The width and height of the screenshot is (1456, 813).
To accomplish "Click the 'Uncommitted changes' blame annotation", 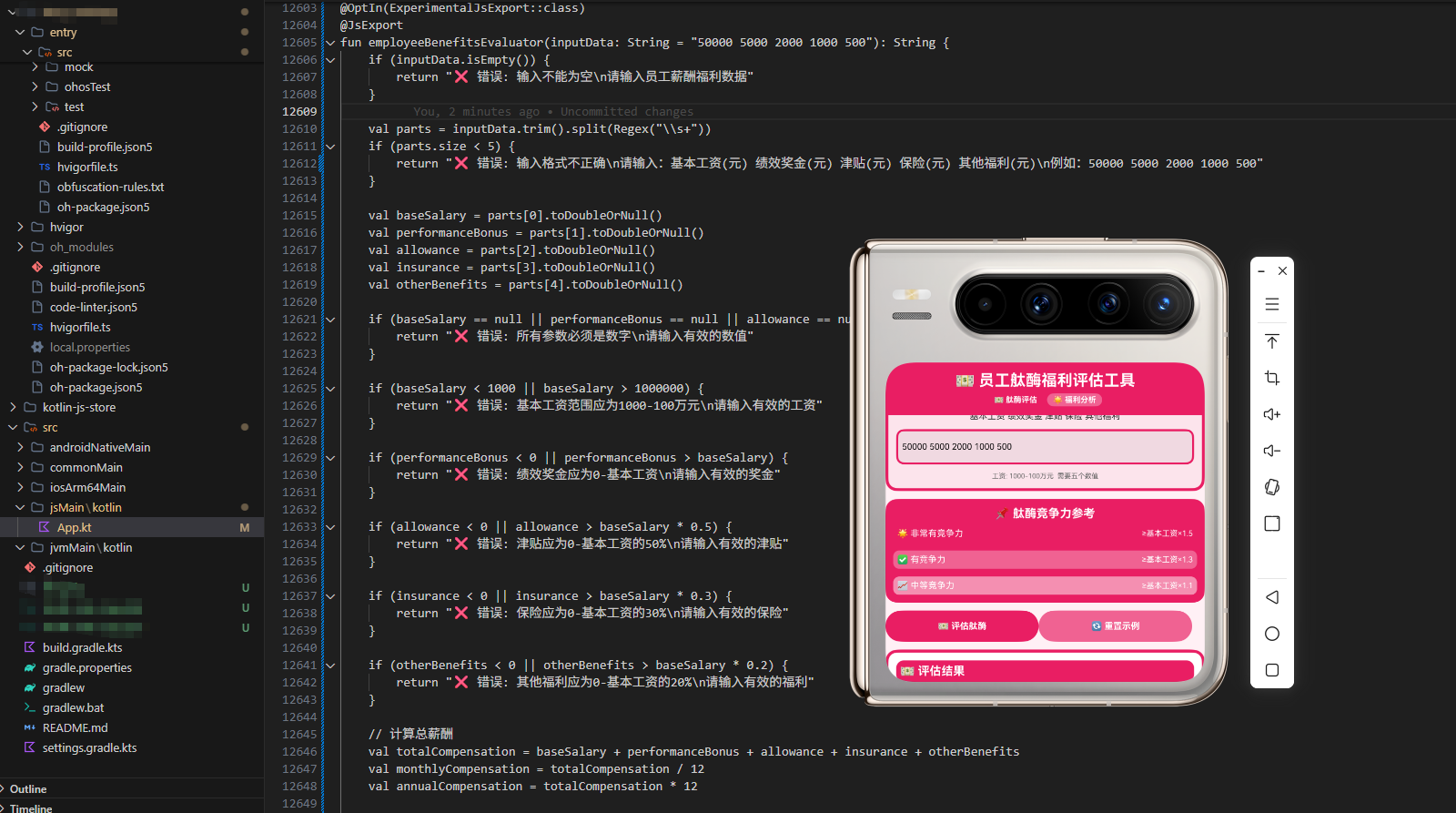I will [627, 112].
